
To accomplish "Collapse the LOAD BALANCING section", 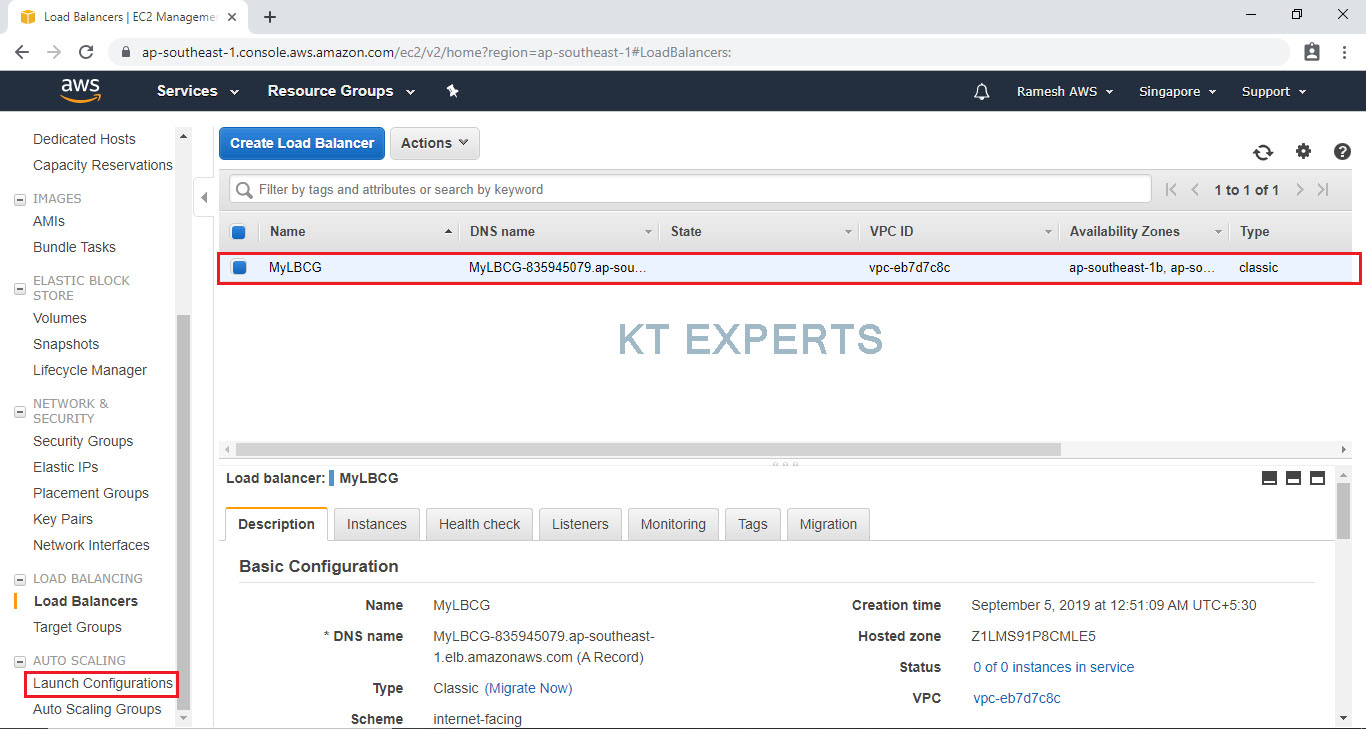I will 20,580.
